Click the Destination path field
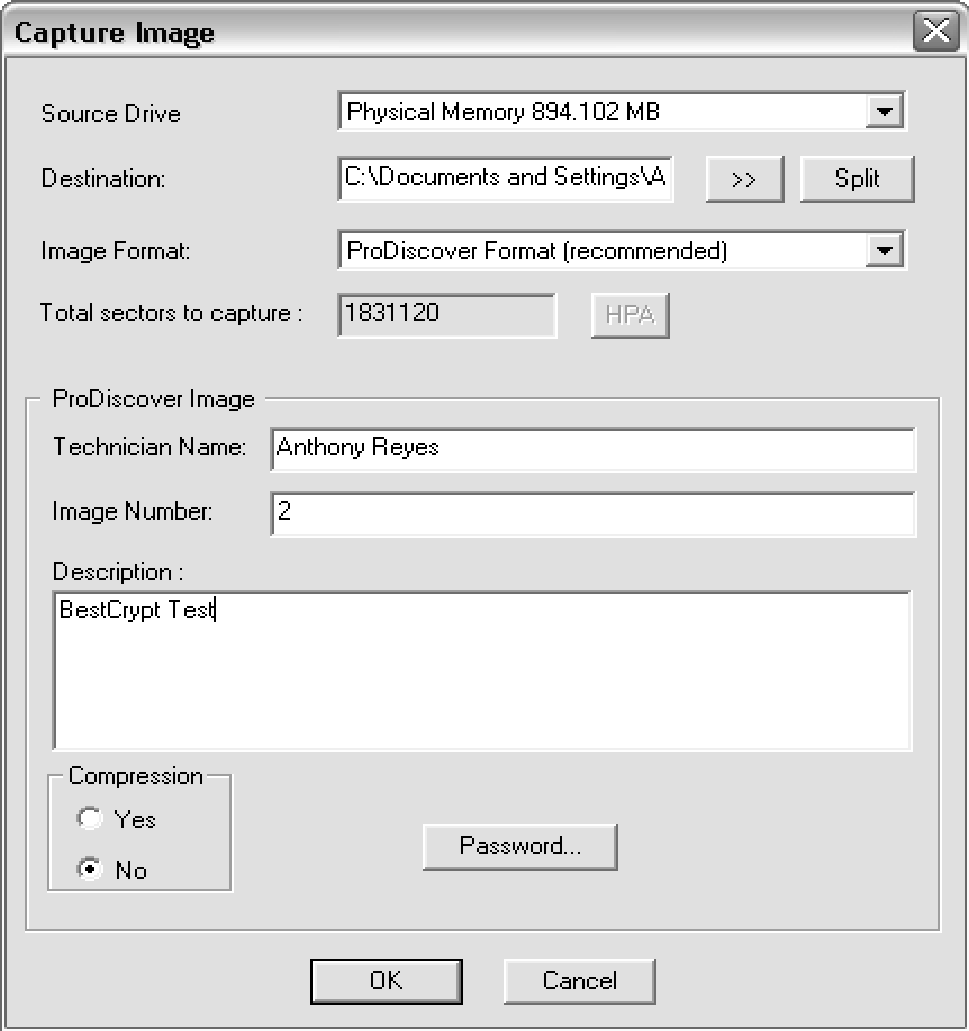Image resolution: width=969 pixels, height=1031 pixels. 505,178
